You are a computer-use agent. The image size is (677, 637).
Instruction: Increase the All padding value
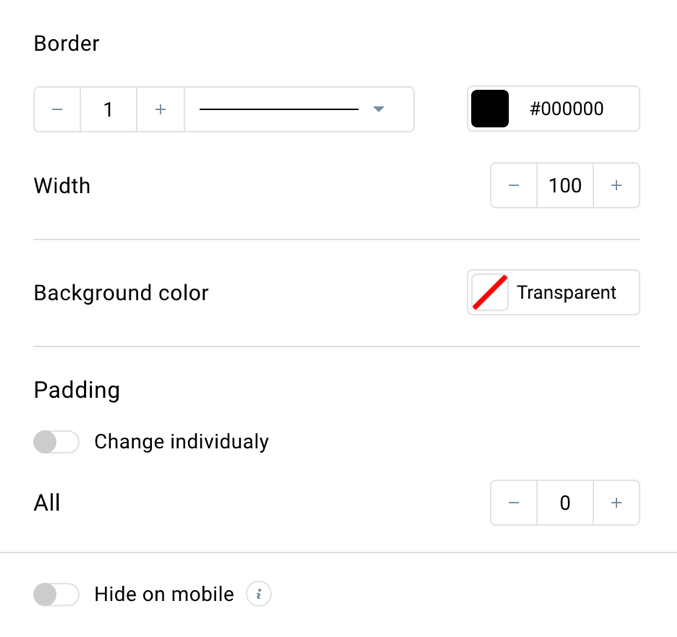click(x=616, y=503)
